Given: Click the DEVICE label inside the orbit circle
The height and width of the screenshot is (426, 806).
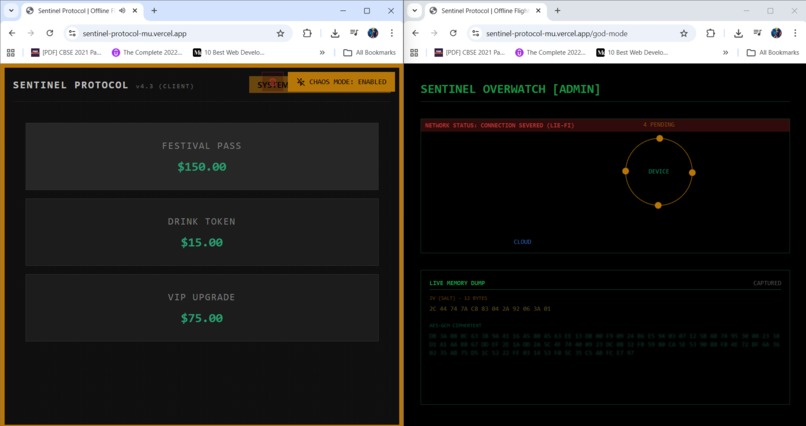Looking at the screenshot, I should [x=658, y=172].
